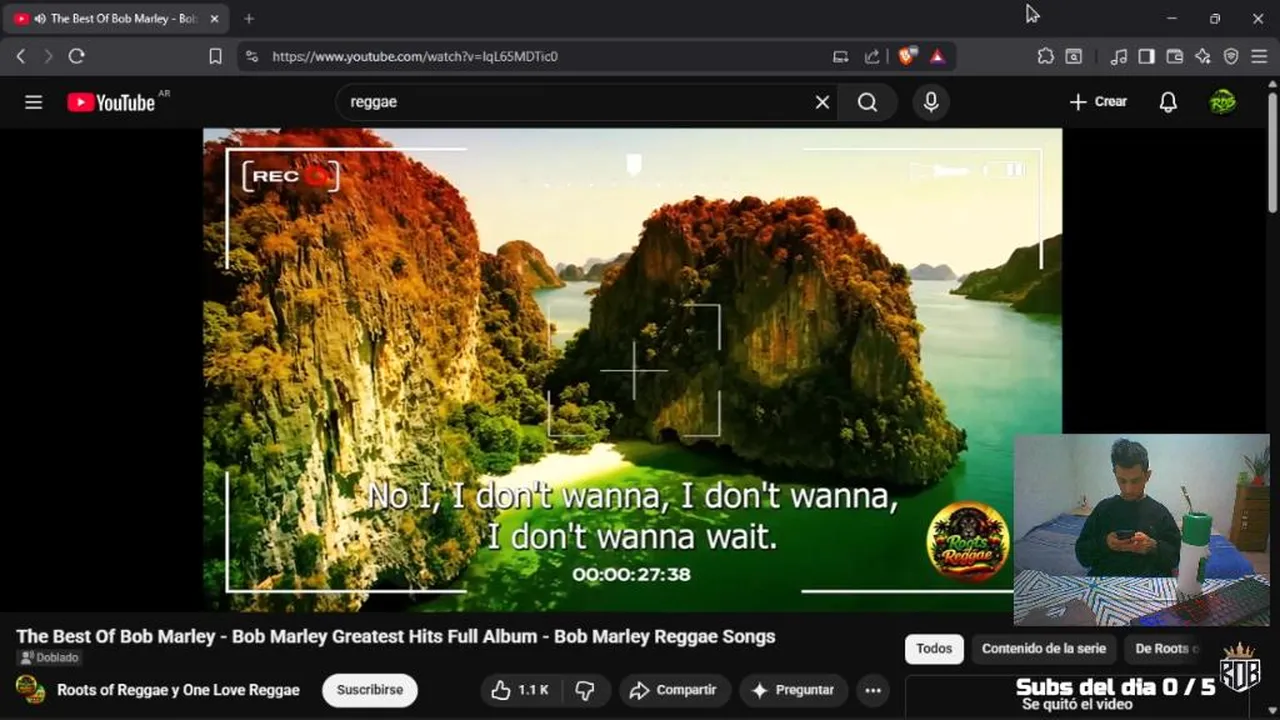
Task: Open YouTube notifications bell
Action: point(1168,102)
